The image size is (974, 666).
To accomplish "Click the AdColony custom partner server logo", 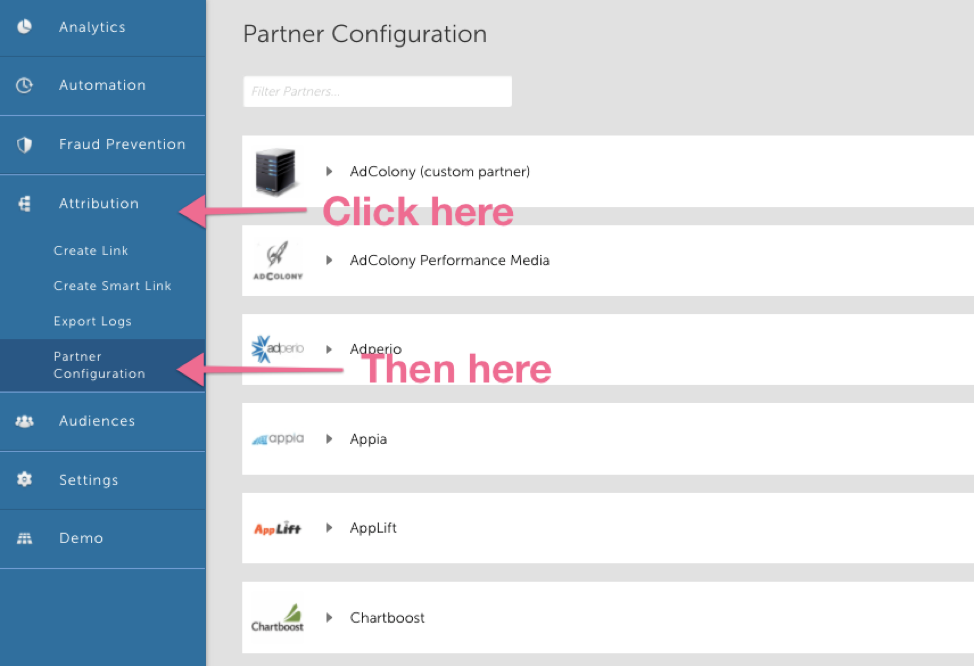I will (x=277, y=171).
